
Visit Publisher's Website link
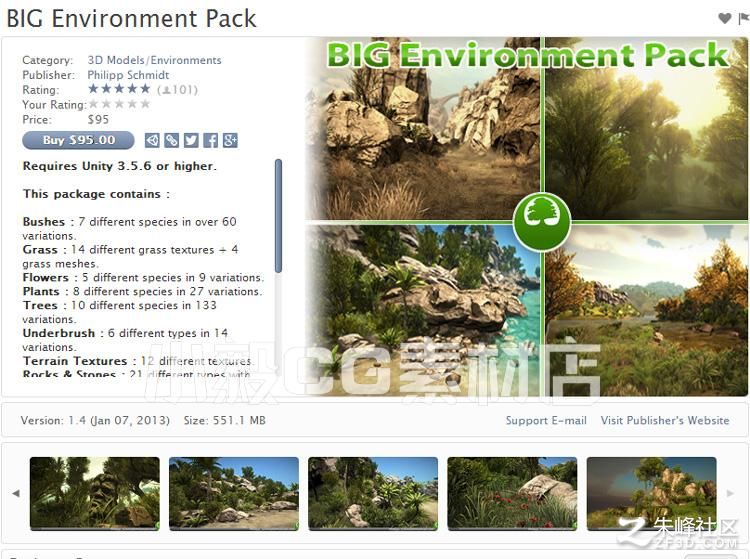click(x=665, y=420)
